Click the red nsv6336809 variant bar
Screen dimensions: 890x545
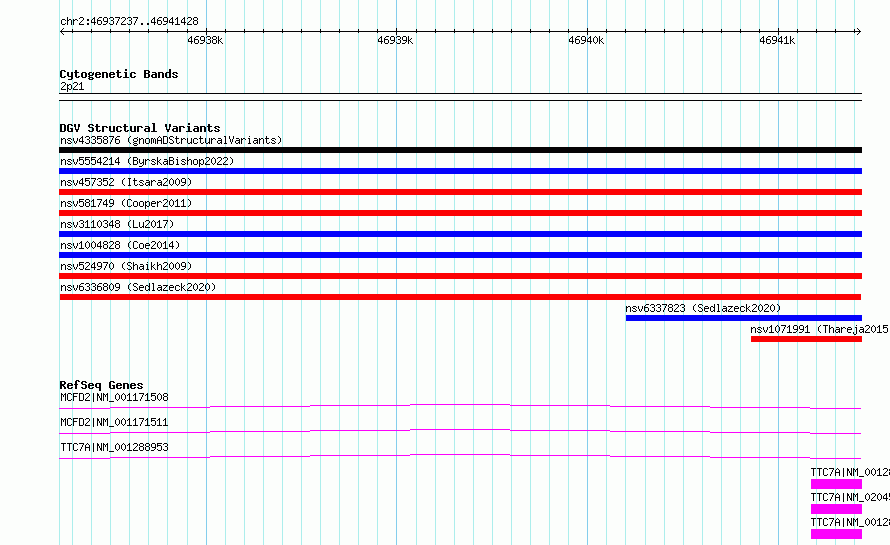point(460,297)
